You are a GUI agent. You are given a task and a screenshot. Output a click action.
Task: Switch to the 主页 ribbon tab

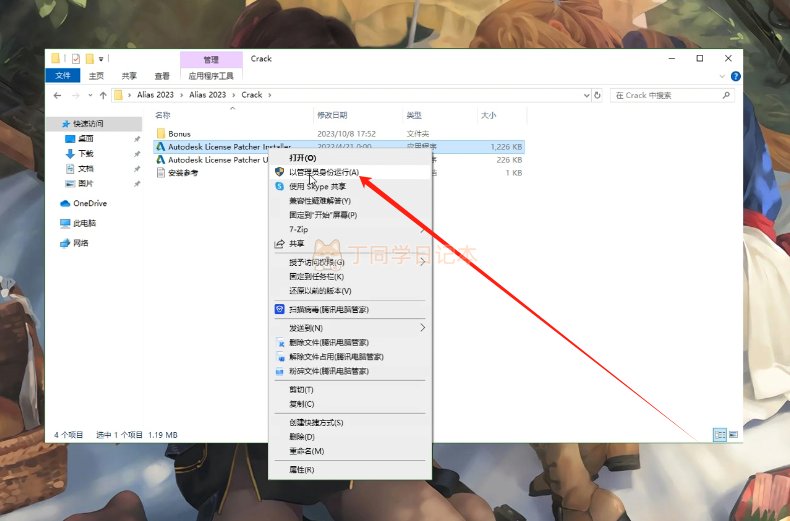(x=96, y=76)
